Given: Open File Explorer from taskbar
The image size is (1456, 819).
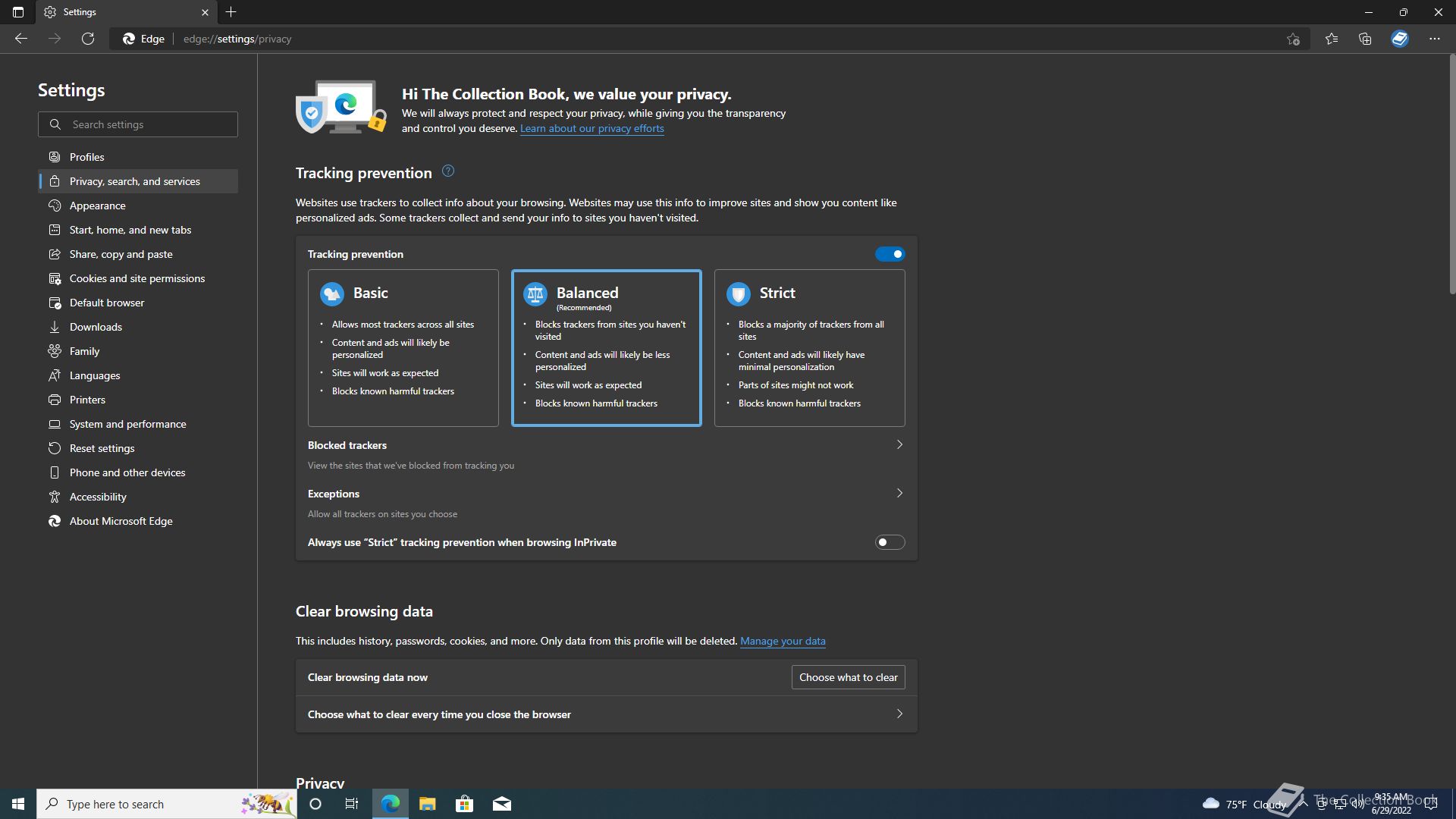Looking at the screenshot, I should 428,804.
